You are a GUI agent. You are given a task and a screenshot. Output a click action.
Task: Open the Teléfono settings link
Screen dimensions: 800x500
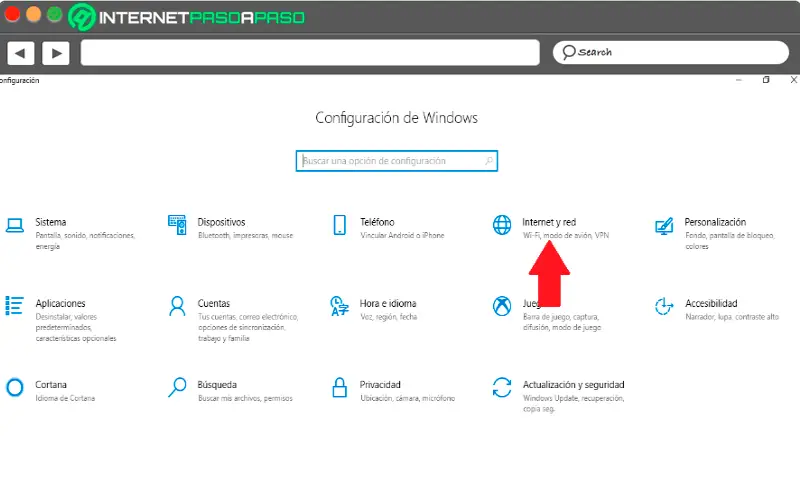(377, 222)
